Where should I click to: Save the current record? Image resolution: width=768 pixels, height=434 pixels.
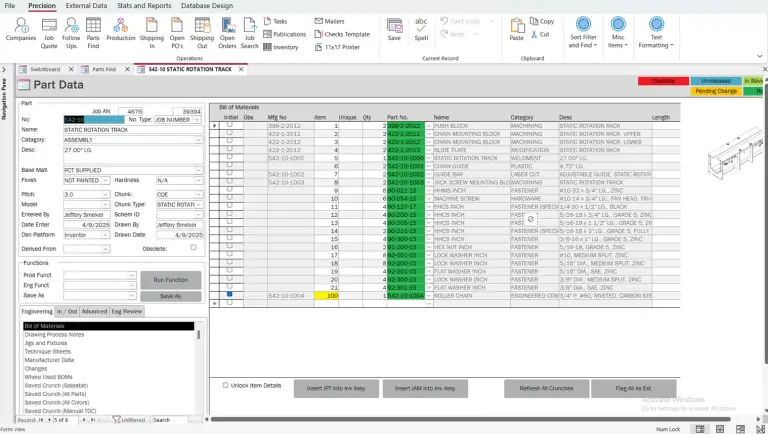394,29
